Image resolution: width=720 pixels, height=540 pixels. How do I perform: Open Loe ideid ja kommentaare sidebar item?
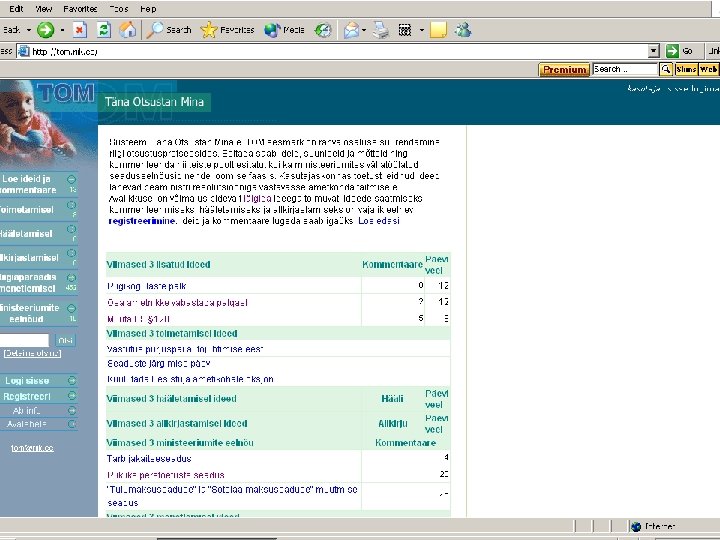(x=28, y=184)
